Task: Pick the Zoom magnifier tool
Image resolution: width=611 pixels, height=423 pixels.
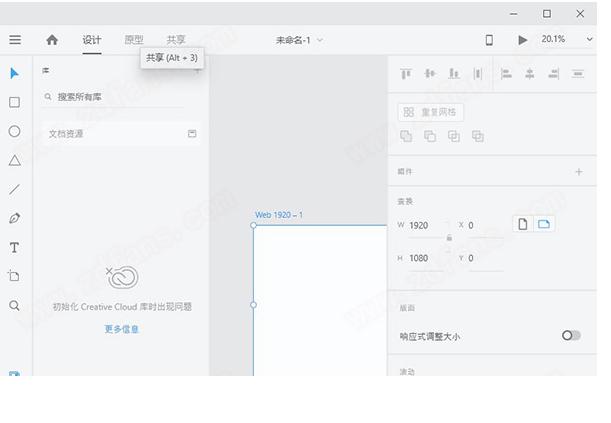Action: click(14, 305)
